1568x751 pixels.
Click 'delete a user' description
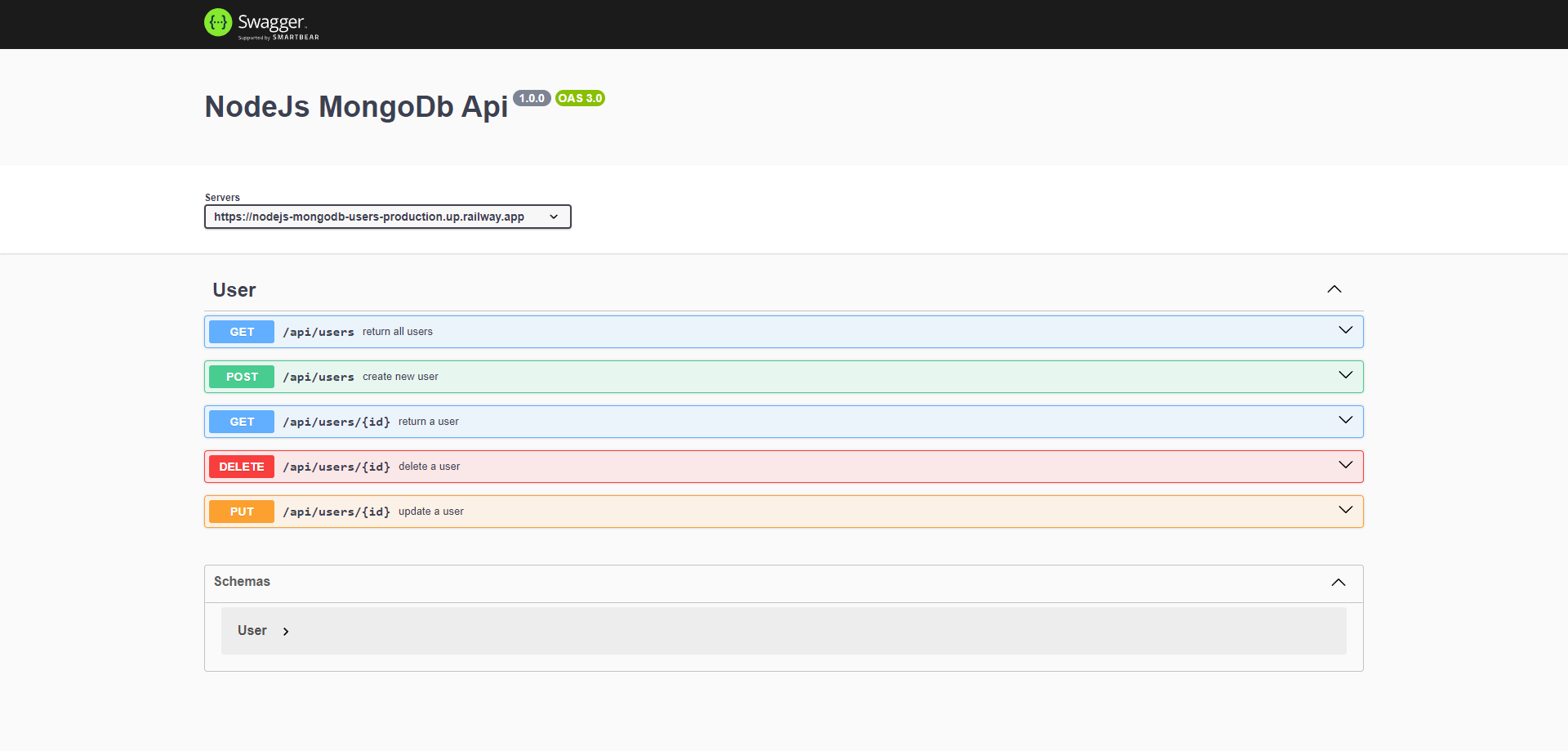point(430,467)
